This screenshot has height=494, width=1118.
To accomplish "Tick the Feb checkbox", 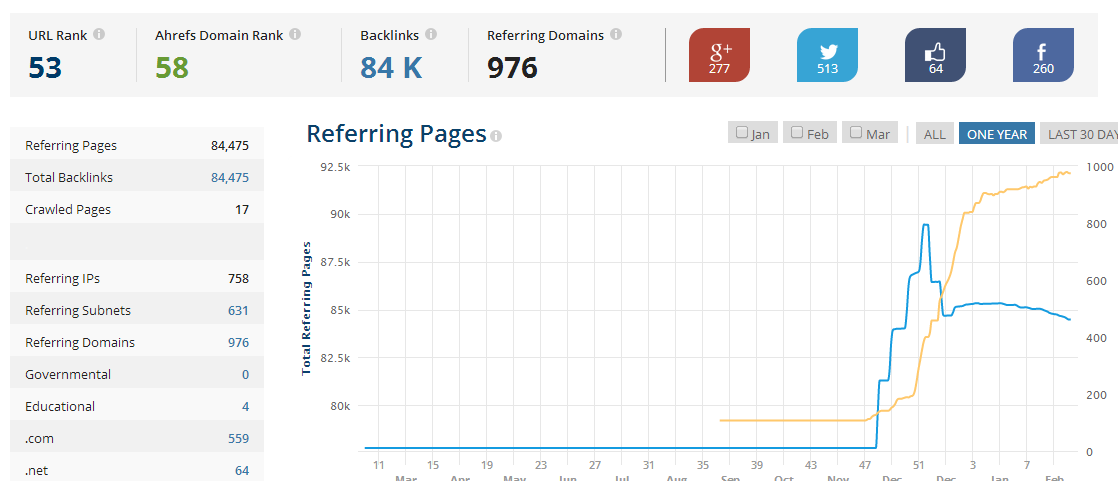I will point(797,133).
